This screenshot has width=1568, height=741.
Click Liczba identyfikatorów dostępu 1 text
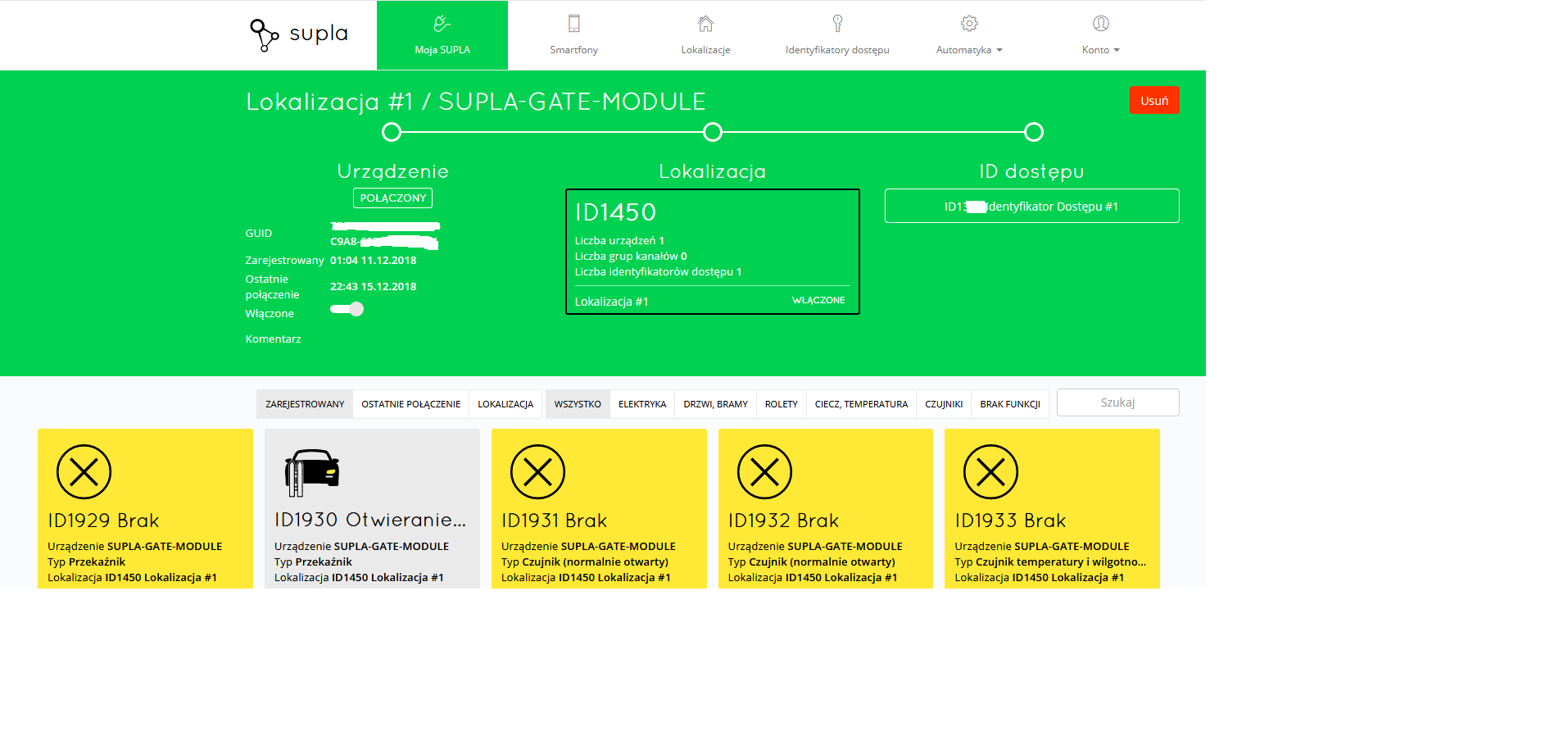pyautogui.click(x=658, y=271)
